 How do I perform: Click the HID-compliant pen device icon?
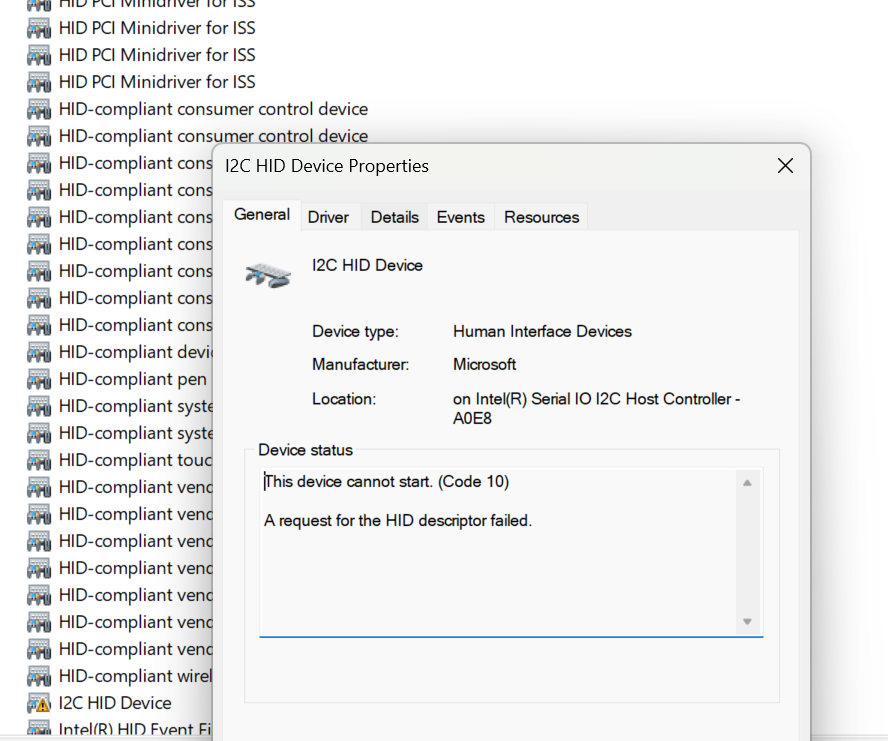point(39,379)
